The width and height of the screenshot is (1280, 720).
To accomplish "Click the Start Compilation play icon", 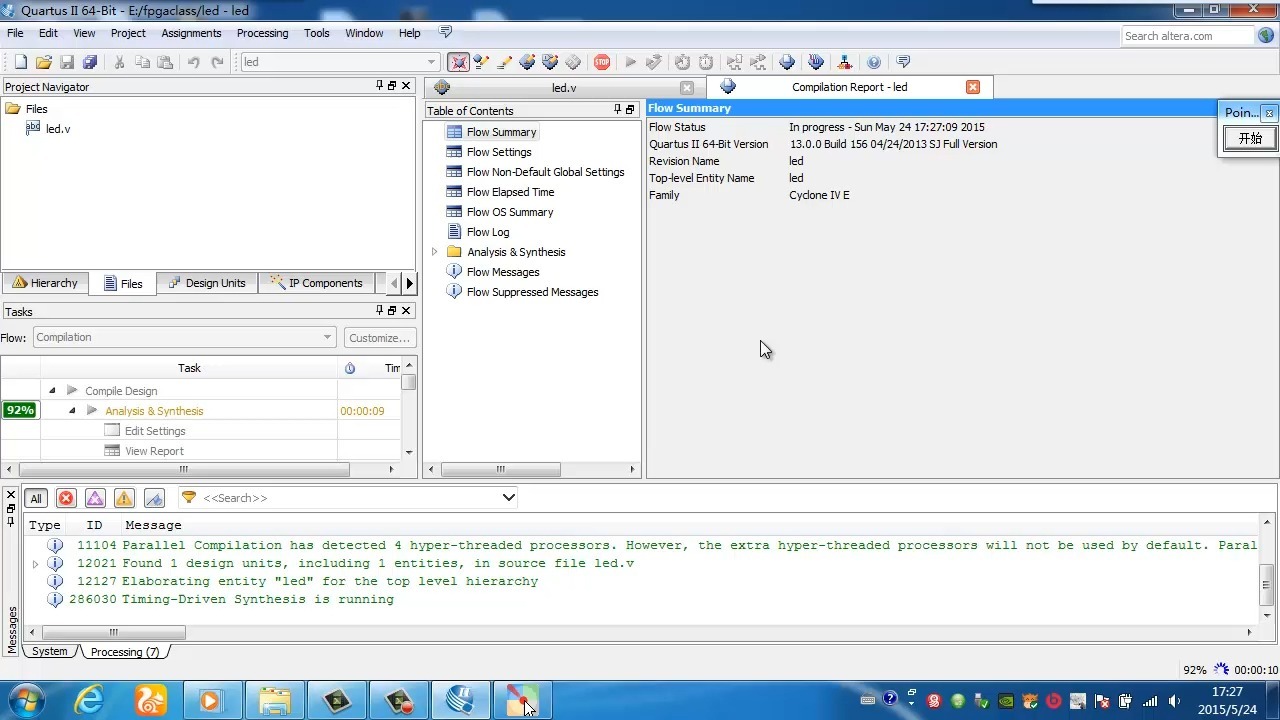I will (x=631, y=62).
